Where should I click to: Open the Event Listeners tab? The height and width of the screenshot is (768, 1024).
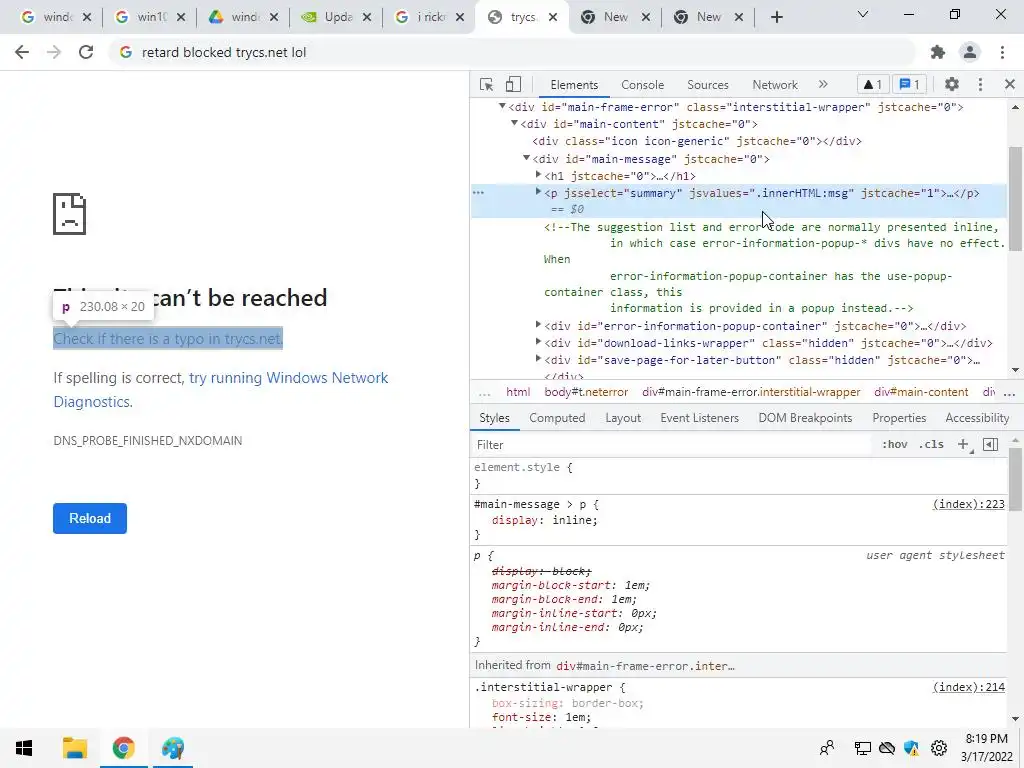[699, 418]
